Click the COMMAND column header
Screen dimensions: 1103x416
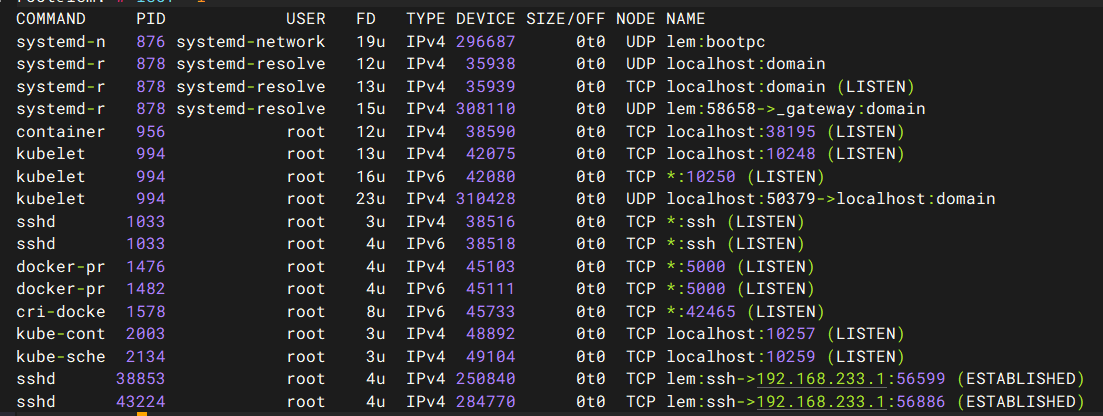click(x=51, y=19)
